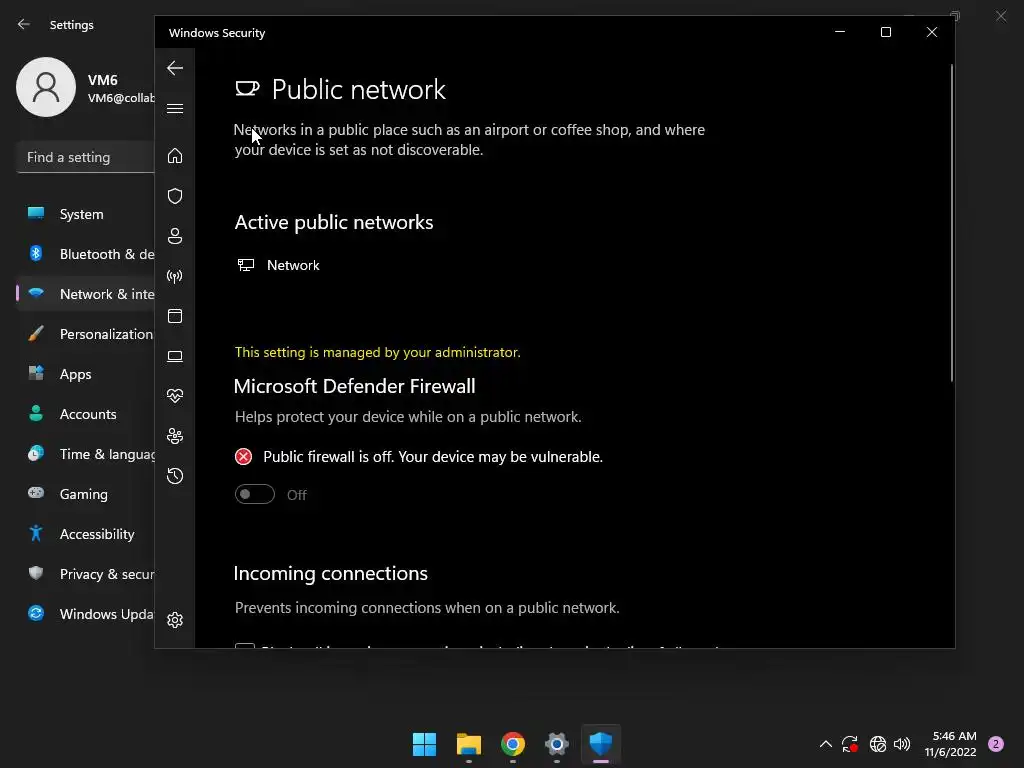The width and height of the screenshot is (1024, 768).
Task: Click the volume speaker tray icon
Action: [902, 744]
